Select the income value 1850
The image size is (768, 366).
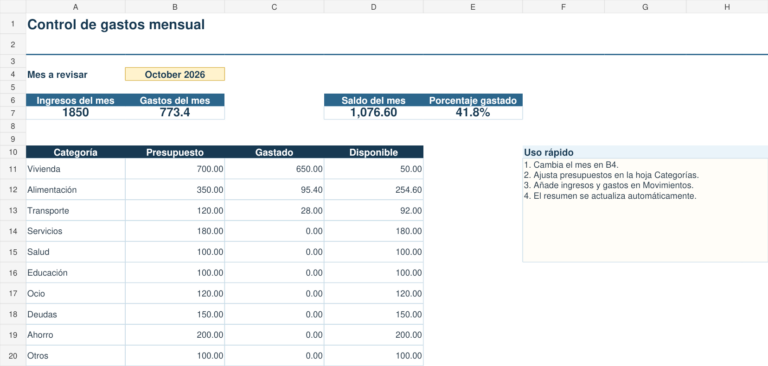tap(75, 113)
